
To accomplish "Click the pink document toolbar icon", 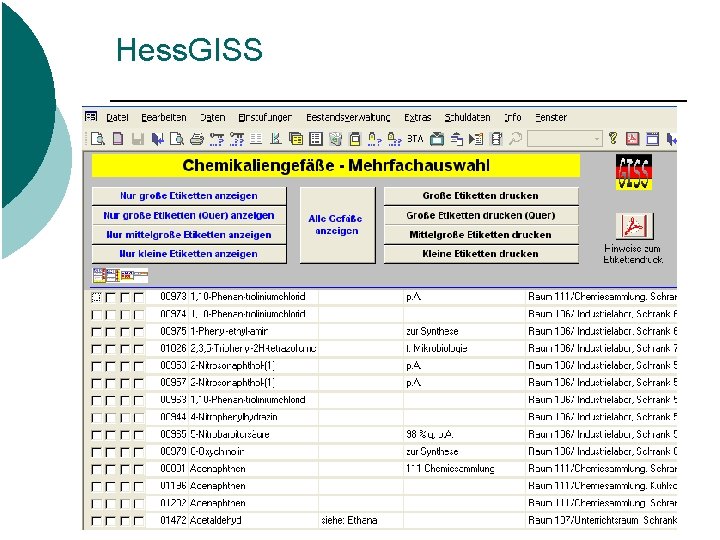I will 118,139.
